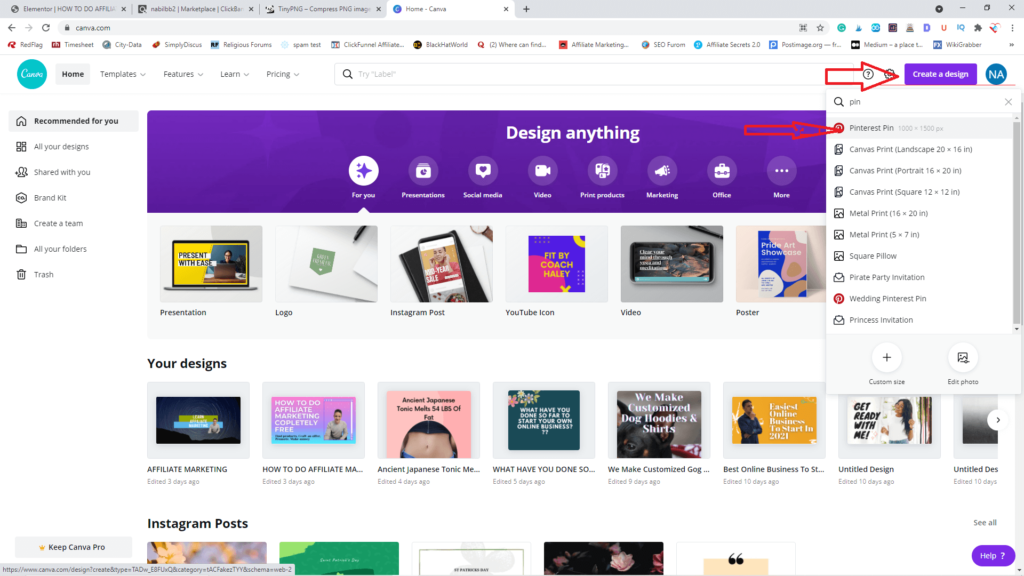Bookmark this page with the star
1024x576 pixels.
[820, 27]
